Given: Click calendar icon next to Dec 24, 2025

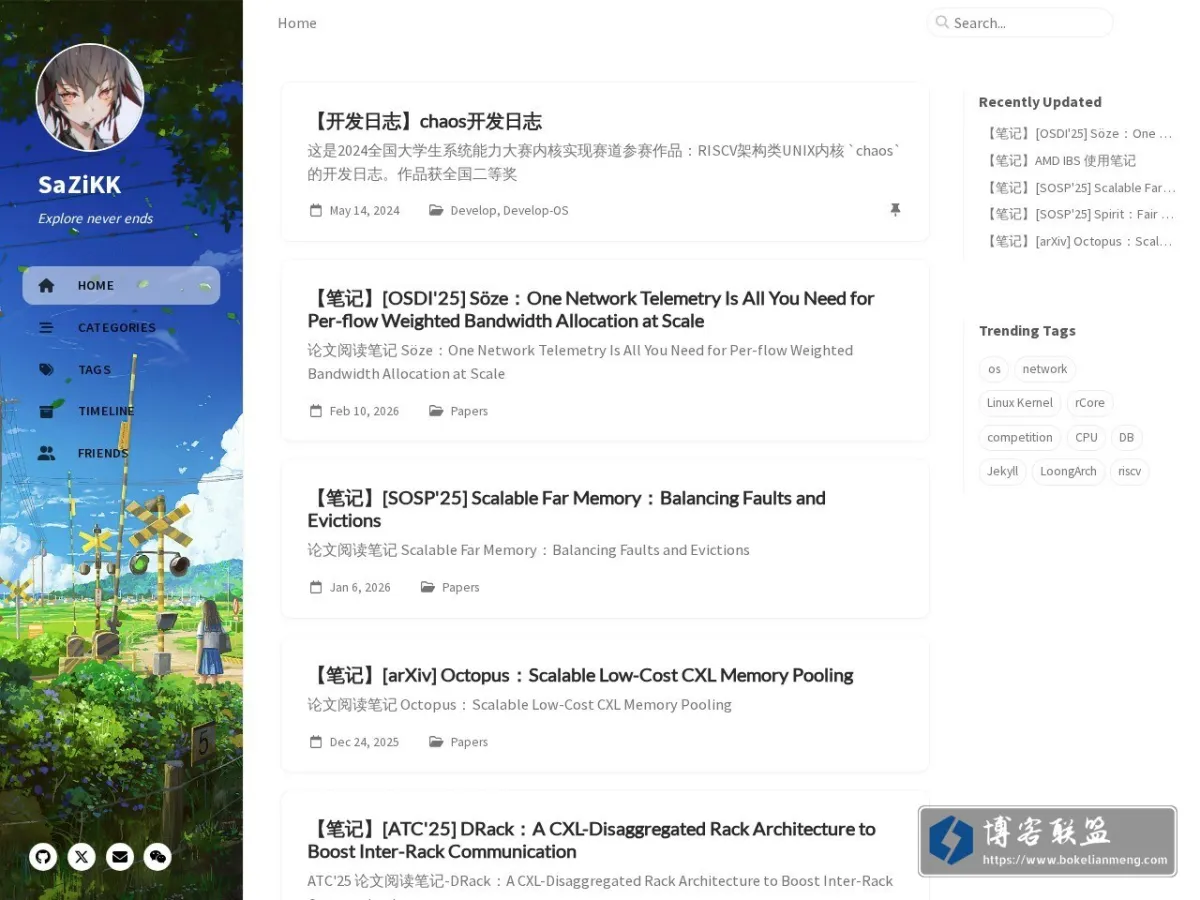Looking at the screenshot, I should (316, 742).
